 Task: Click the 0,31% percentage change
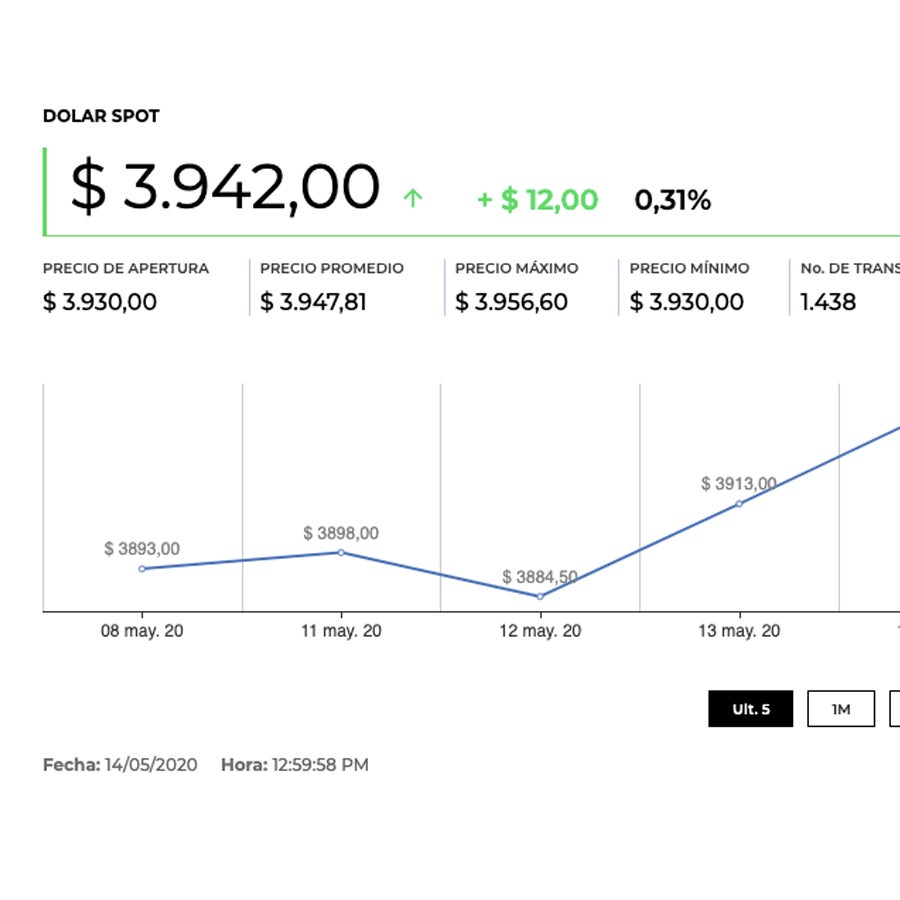tap(672, 200)
